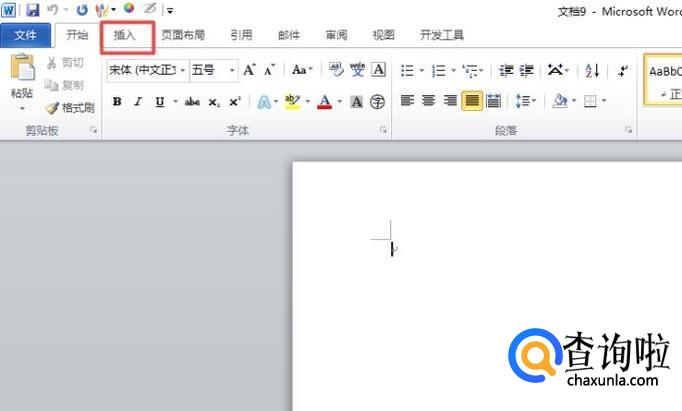Open the underline style dropdown arrow
The height and width of the screenshot is (411, 682).
pyautogui.click(x=175, y=102)
